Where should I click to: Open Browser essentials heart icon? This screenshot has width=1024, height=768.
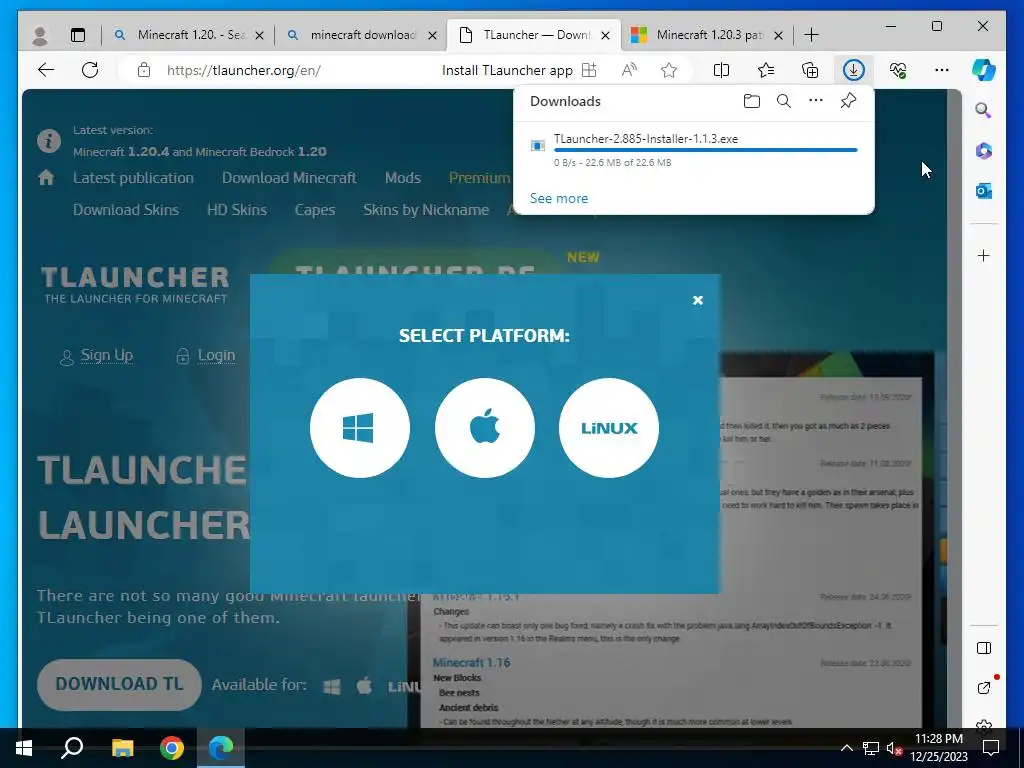click(898, 70)
